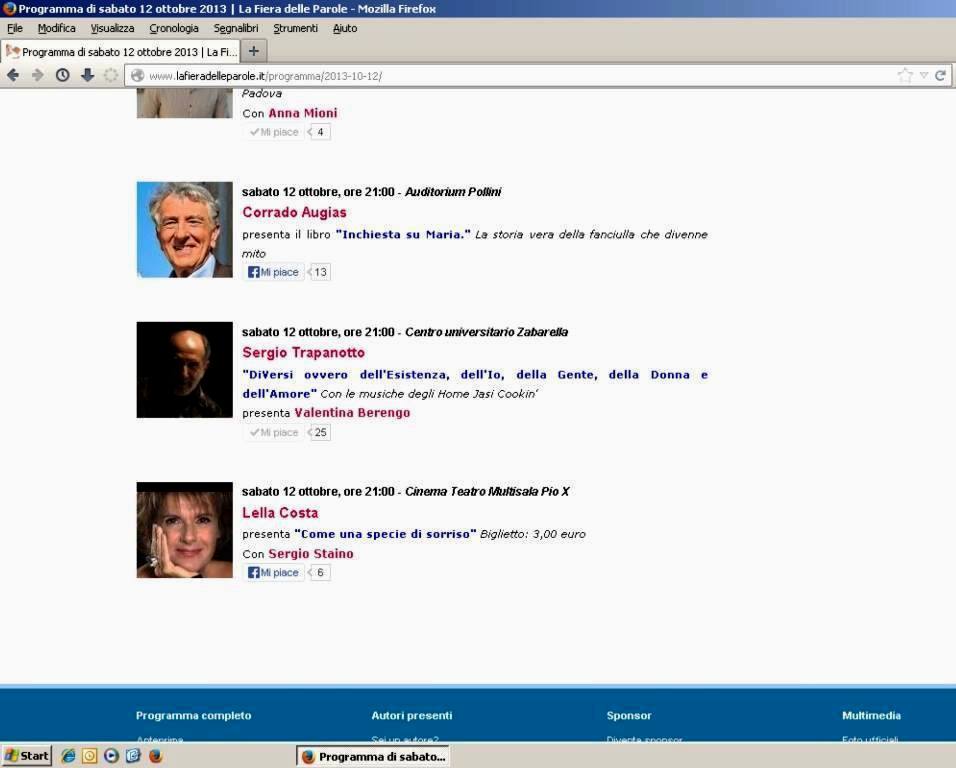
Task: Click Lella Costa's portrait thumbnail
Action: click(x=184, y=530)
